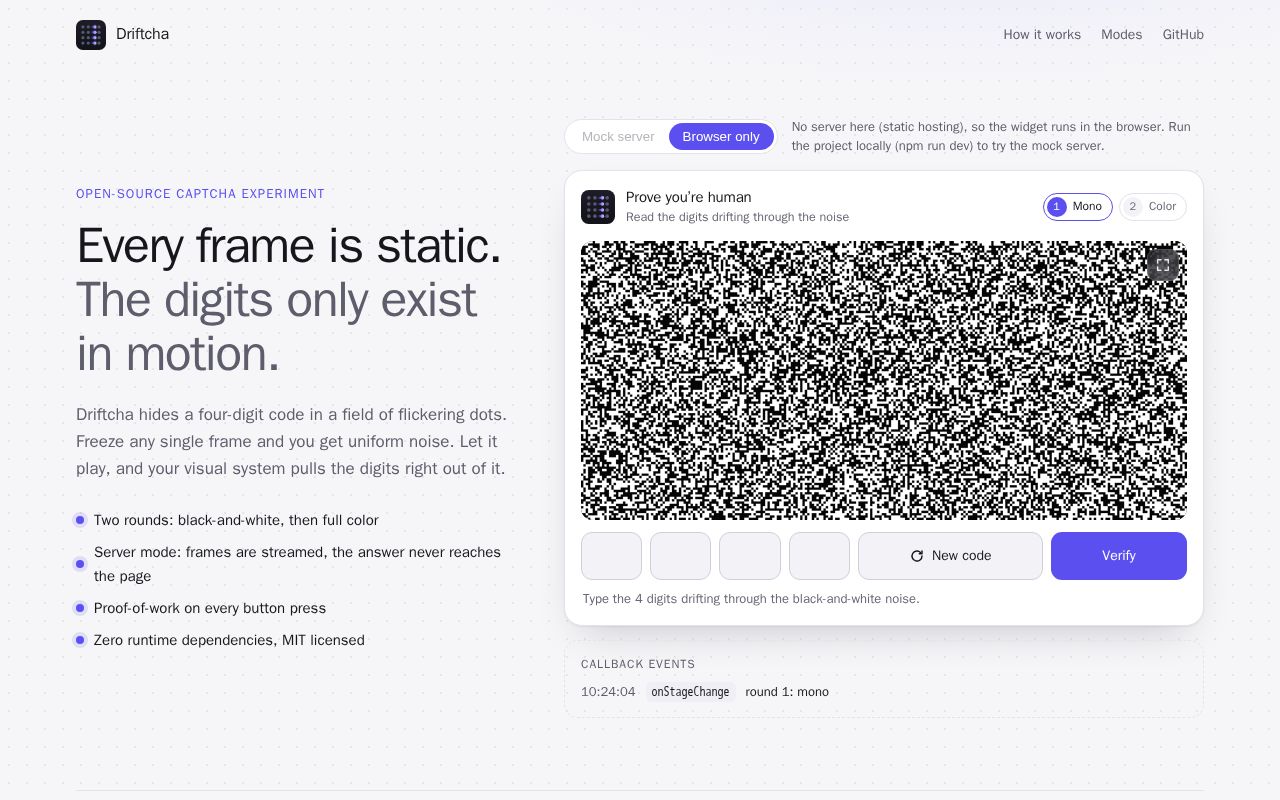Click the widget logo beside Prove you're human
Image resolution: width=1280 pixels, height=800 pixels.
(x=598, y=207)
